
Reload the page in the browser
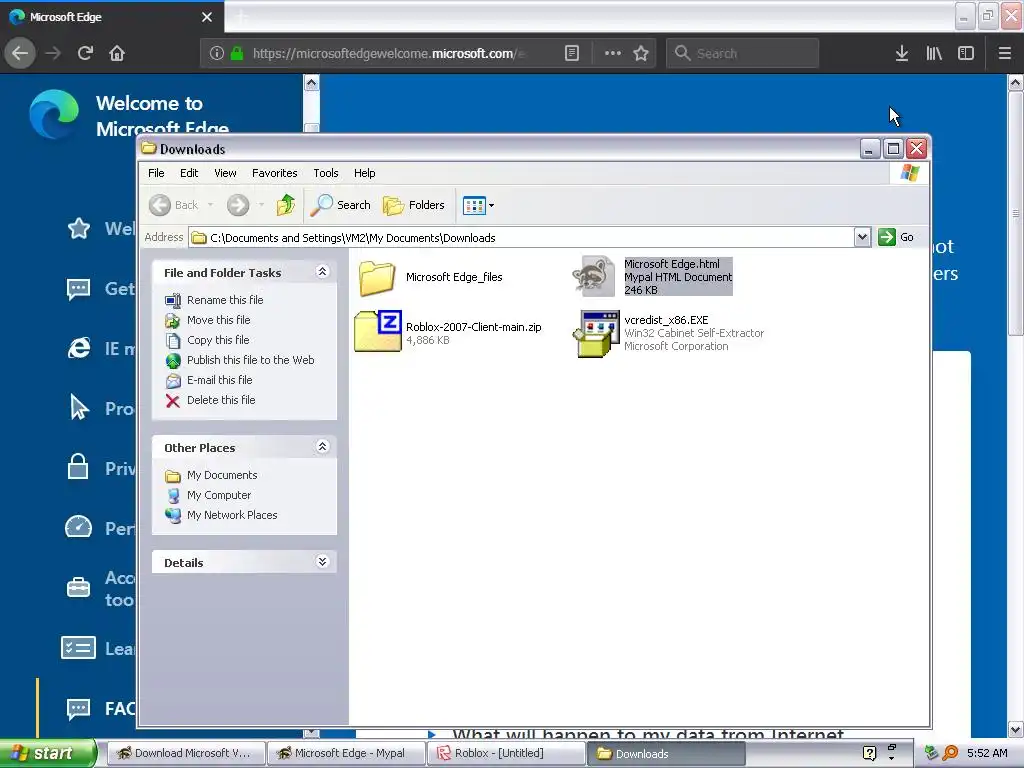(x=85, y=53)
